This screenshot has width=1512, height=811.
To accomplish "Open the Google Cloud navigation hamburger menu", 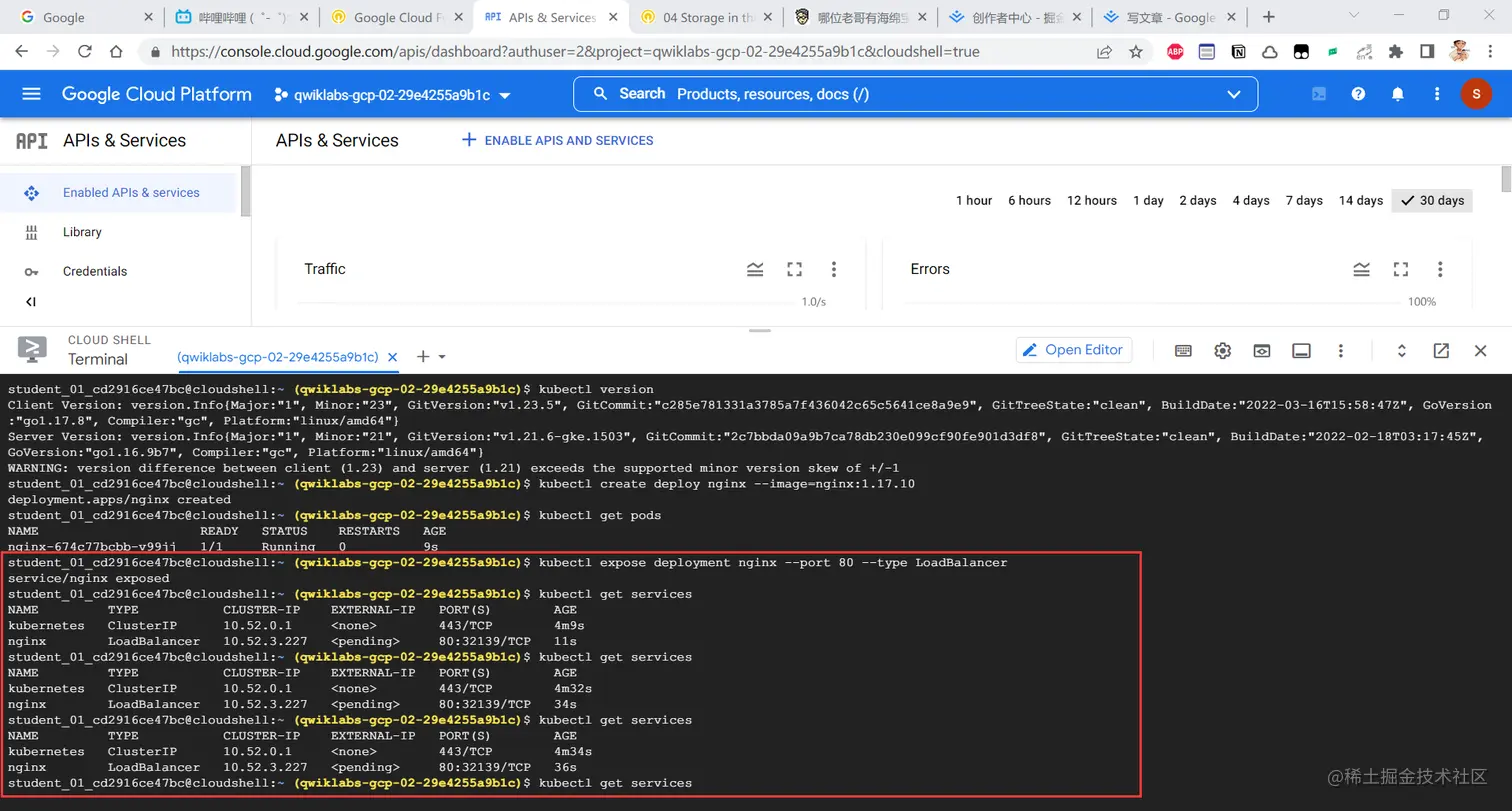I will click(x=31, y=94).
